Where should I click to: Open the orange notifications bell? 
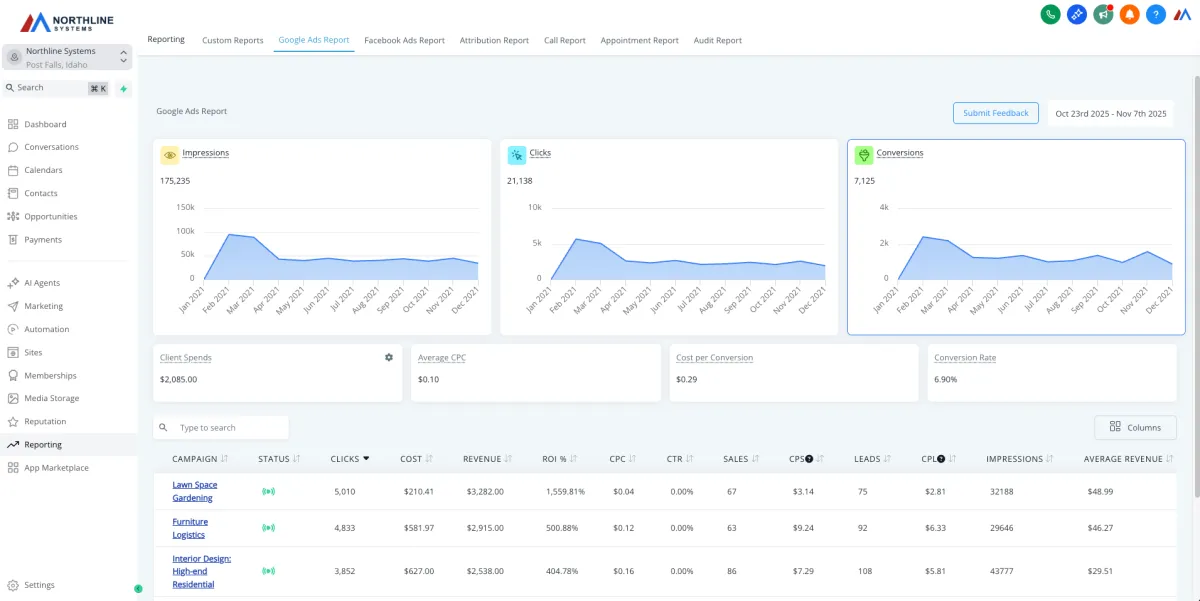coord(1129,14)
